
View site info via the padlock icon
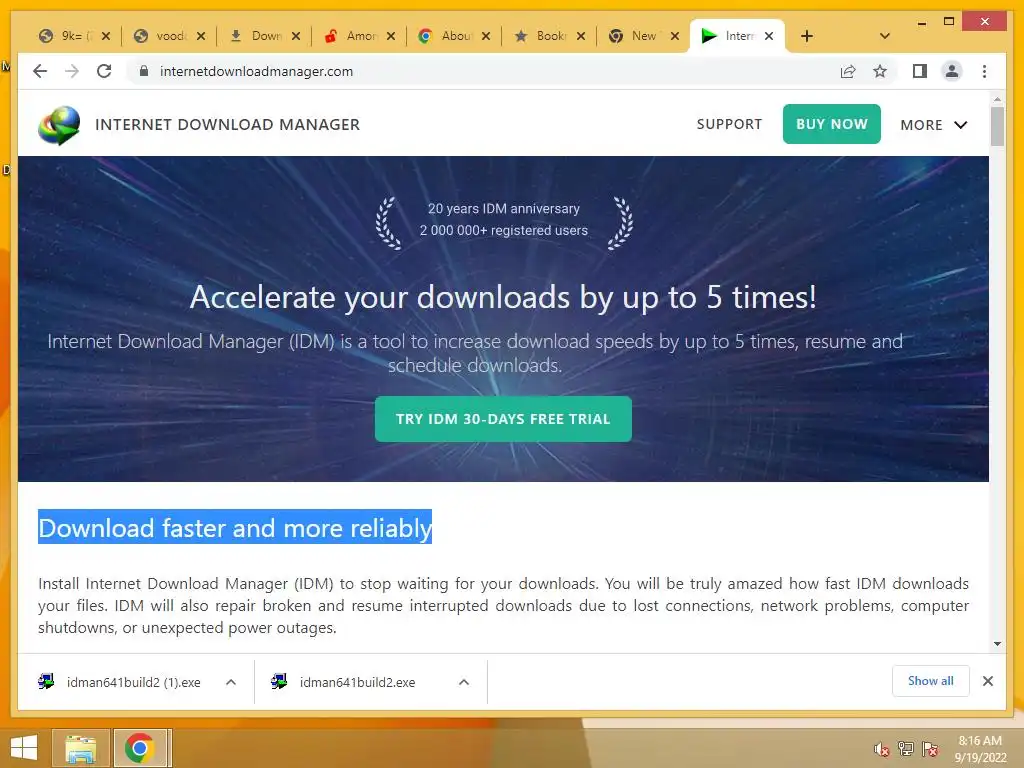(x=144, y=71)
